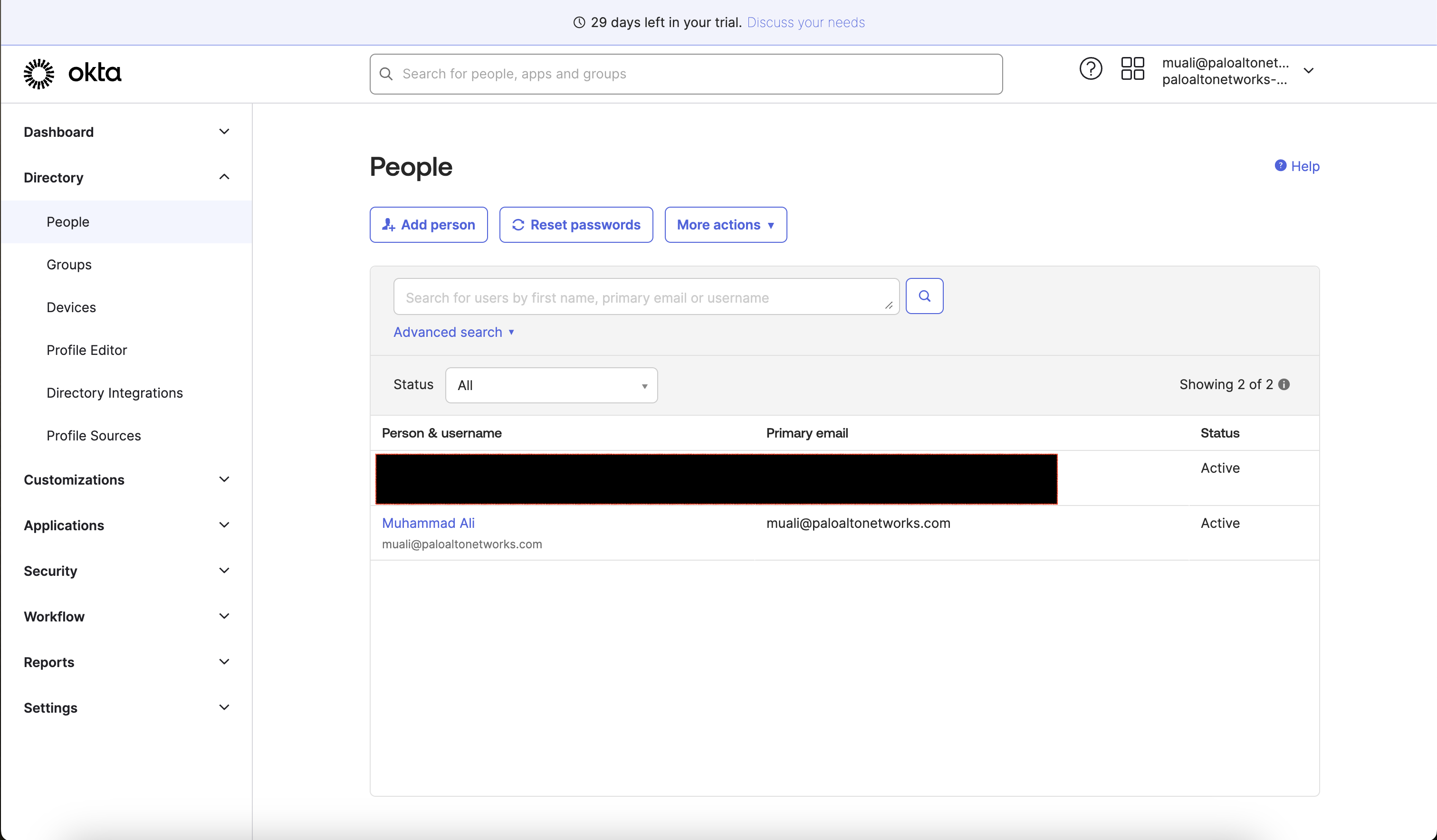Focus the user name search field
Image resolution: width=1437 pixels, height=840 pixels.
(639, 297)
